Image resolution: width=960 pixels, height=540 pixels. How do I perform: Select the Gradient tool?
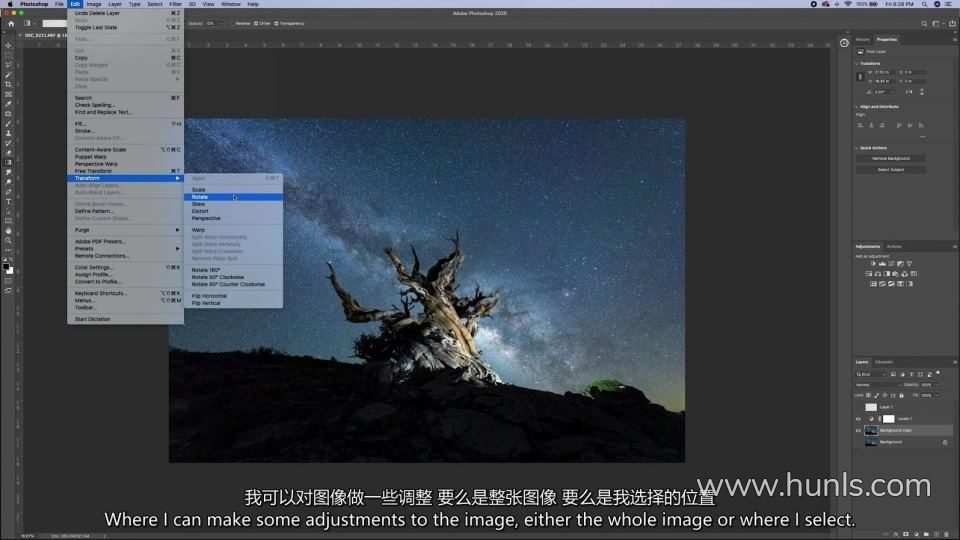click(x=9, y=163)
